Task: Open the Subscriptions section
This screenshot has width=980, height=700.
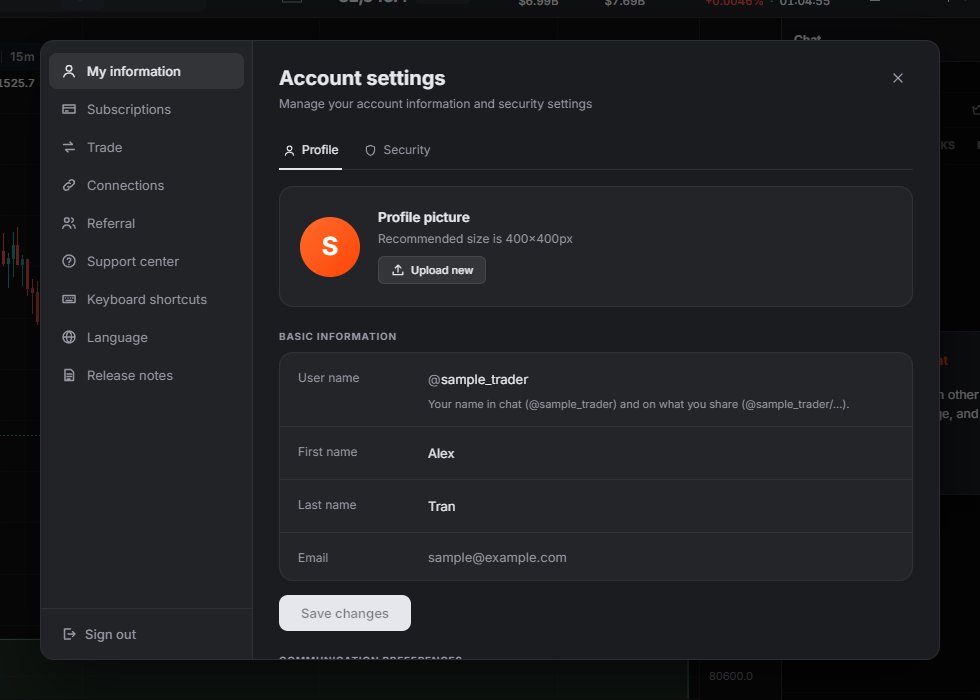Action: (x=146, y=109)
